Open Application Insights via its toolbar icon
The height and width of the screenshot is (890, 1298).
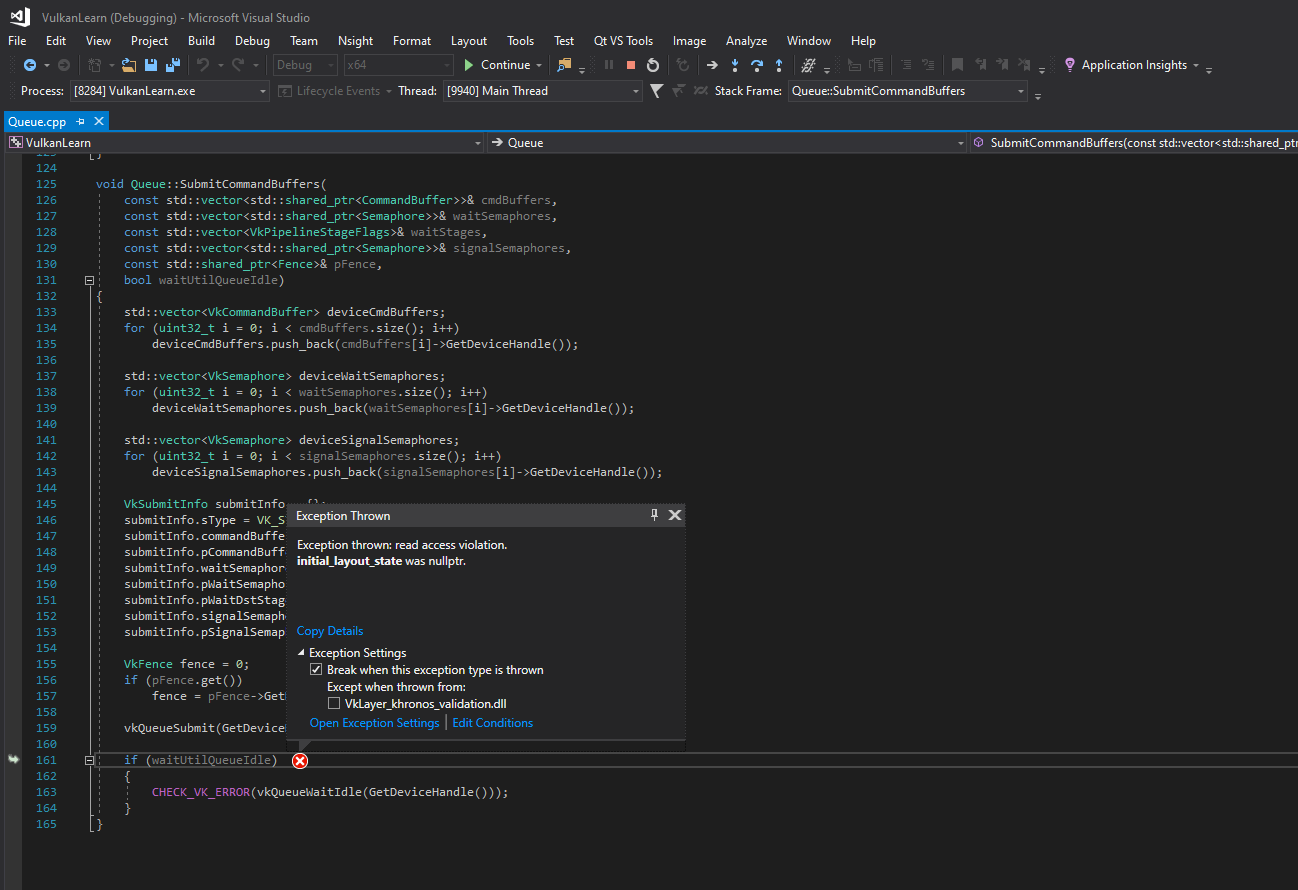[x=1070, y=65]
